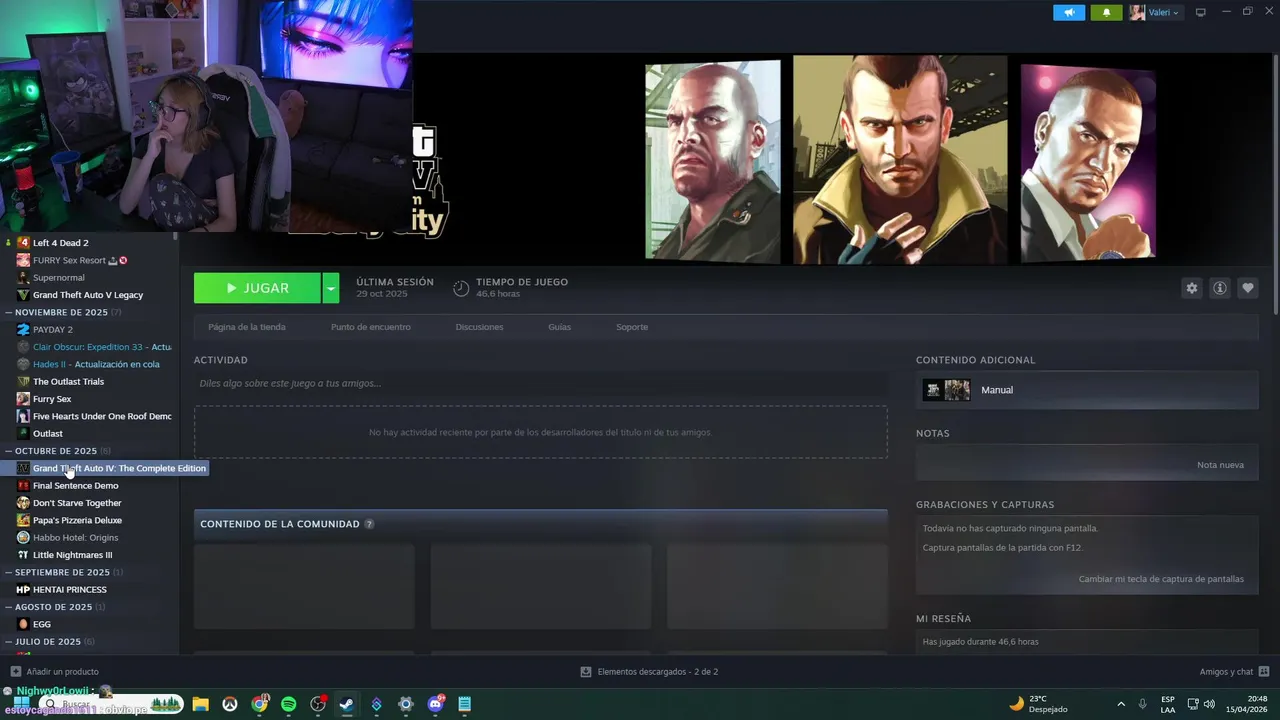The image size is (1280, 720).
Task: Click PAYDAY 2 game icon
Action: click(23, 329)
